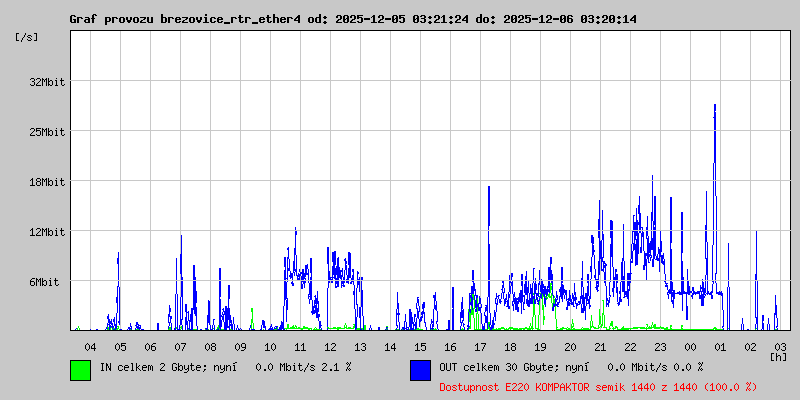Click the blue OUT legend color swatch
The image size is (800, 400).
[x=420, y=370]
